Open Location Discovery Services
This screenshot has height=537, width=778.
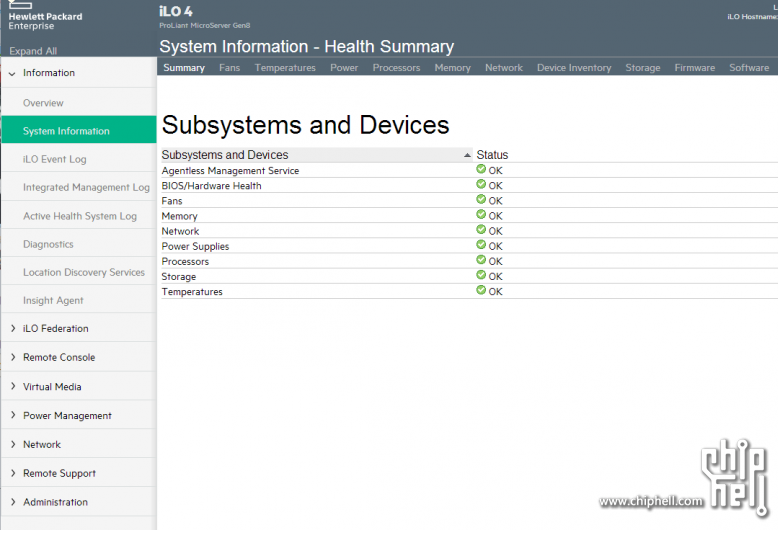[84, 272]
